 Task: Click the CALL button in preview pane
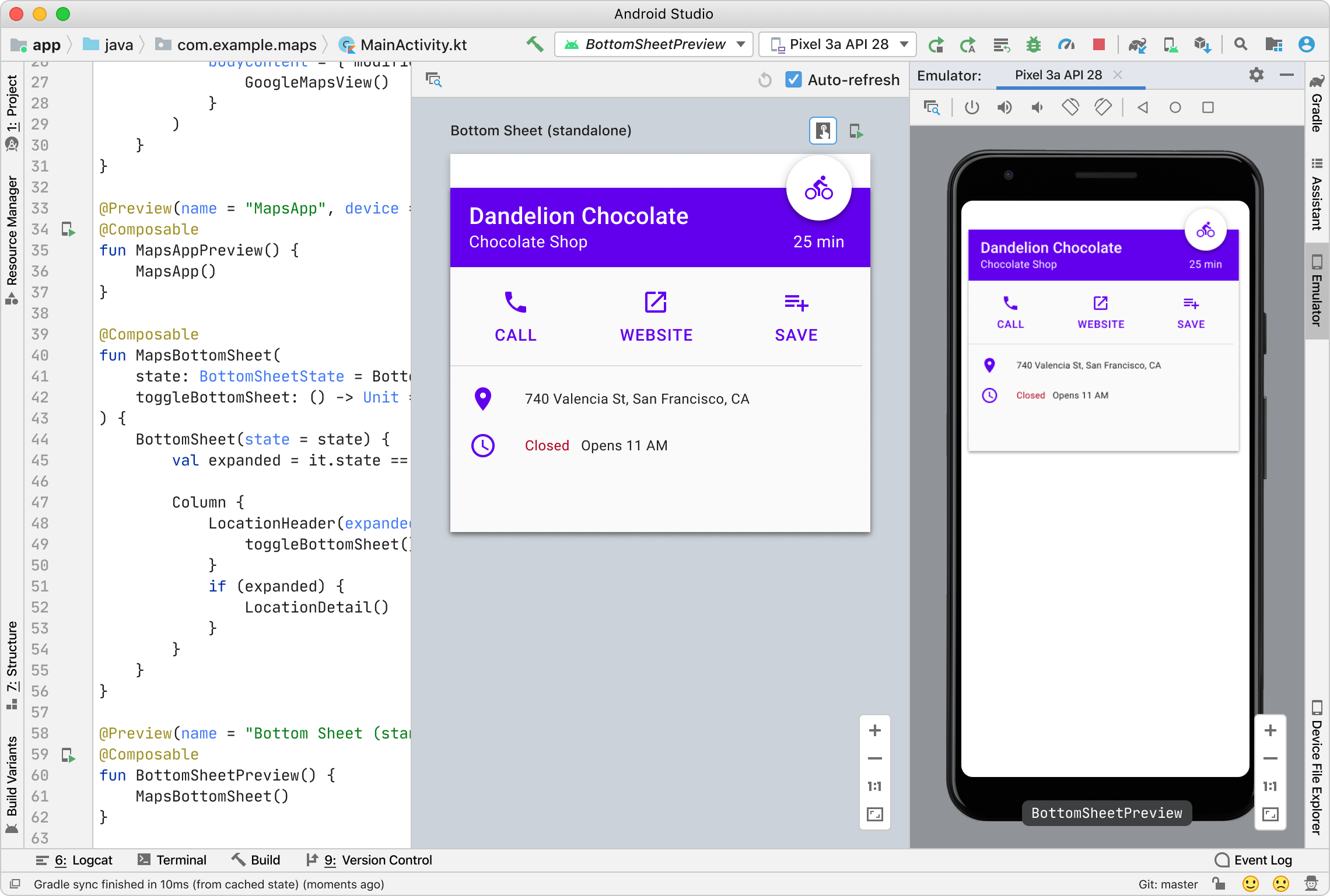[x=516, y=317]
